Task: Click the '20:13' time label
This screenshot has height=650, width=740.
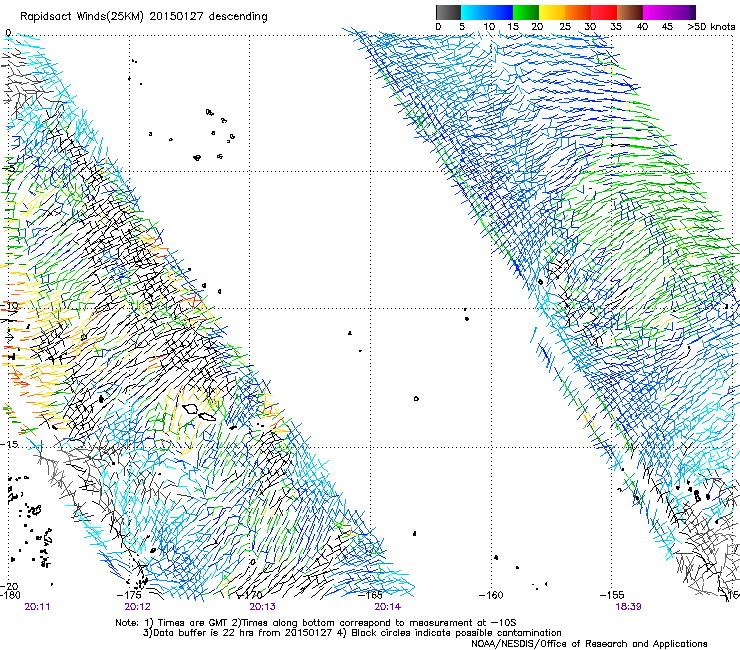Action: [x=262, y=607]
